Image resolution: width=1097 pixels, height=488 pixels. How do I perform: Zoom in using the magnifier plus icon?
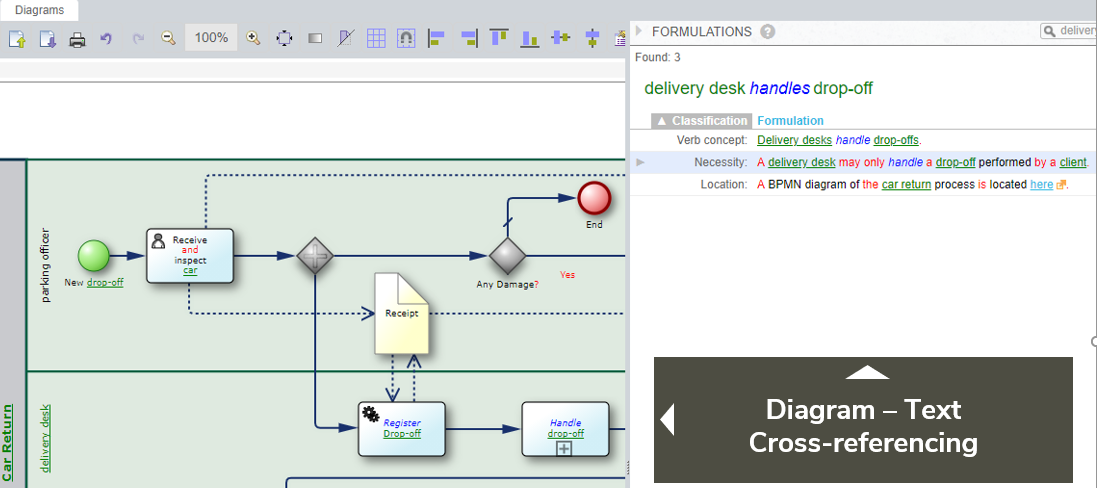(253, 39)
